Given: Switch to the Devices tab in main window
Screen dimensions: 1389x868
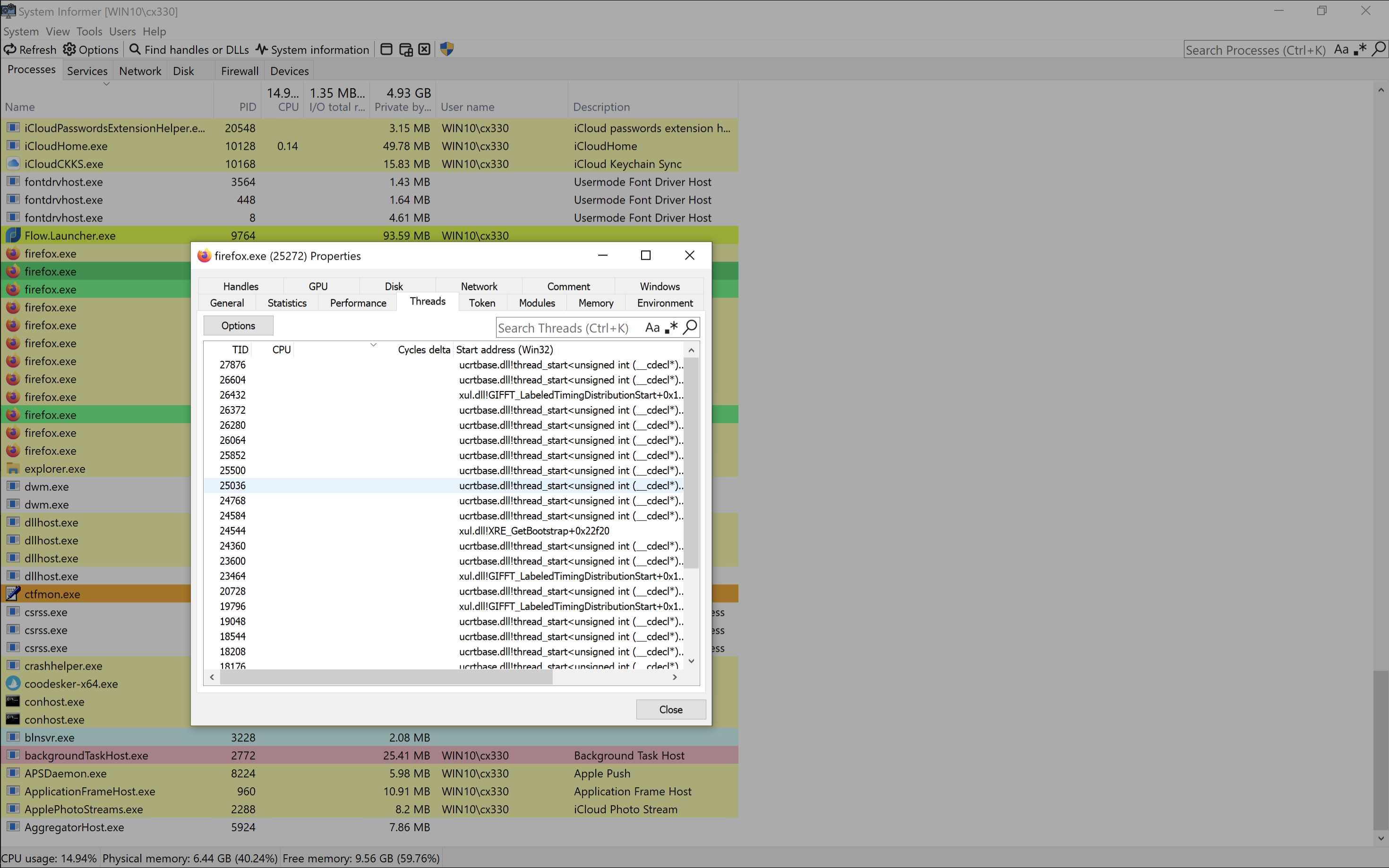Looking at the screenshot, I should [290, 71].
